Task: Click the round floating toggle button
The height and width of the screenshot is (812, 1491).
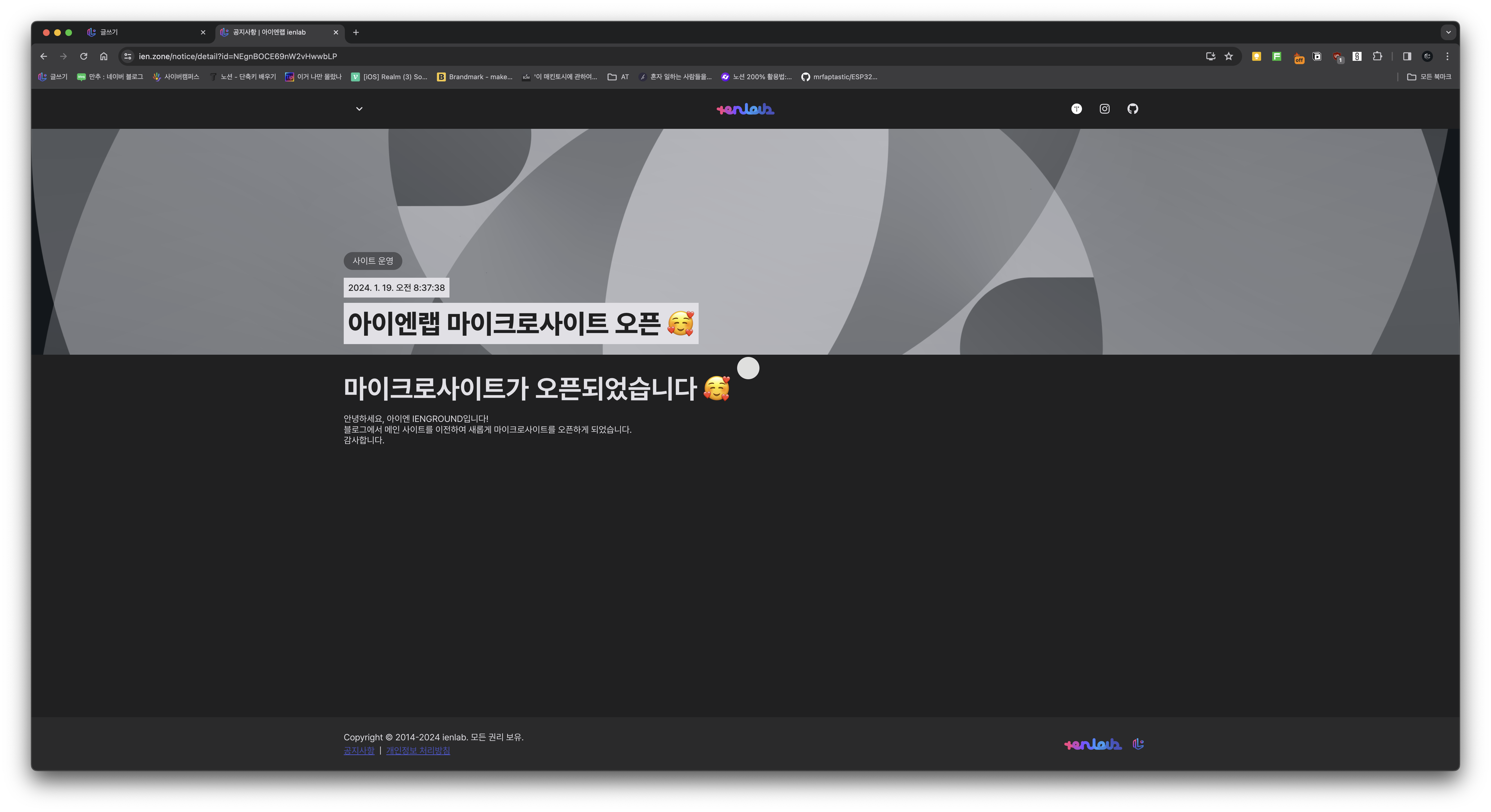Action: coord(748,368)
